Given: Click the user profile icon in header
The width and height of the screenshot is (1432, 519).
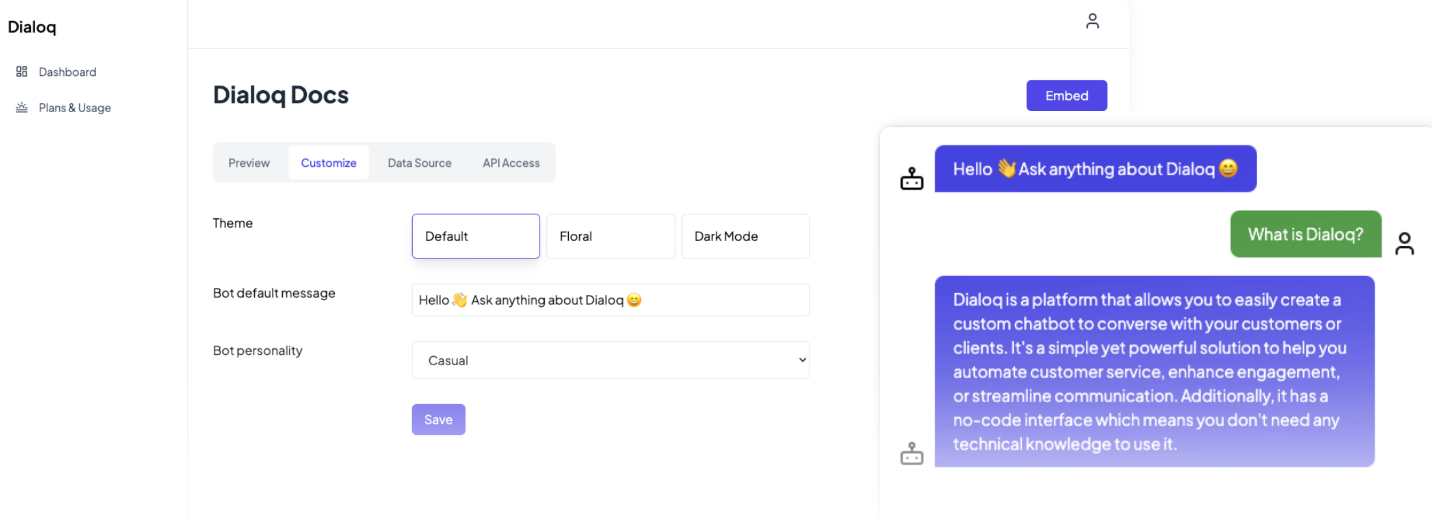Looking at the screenshot, I should (1092, 21).
